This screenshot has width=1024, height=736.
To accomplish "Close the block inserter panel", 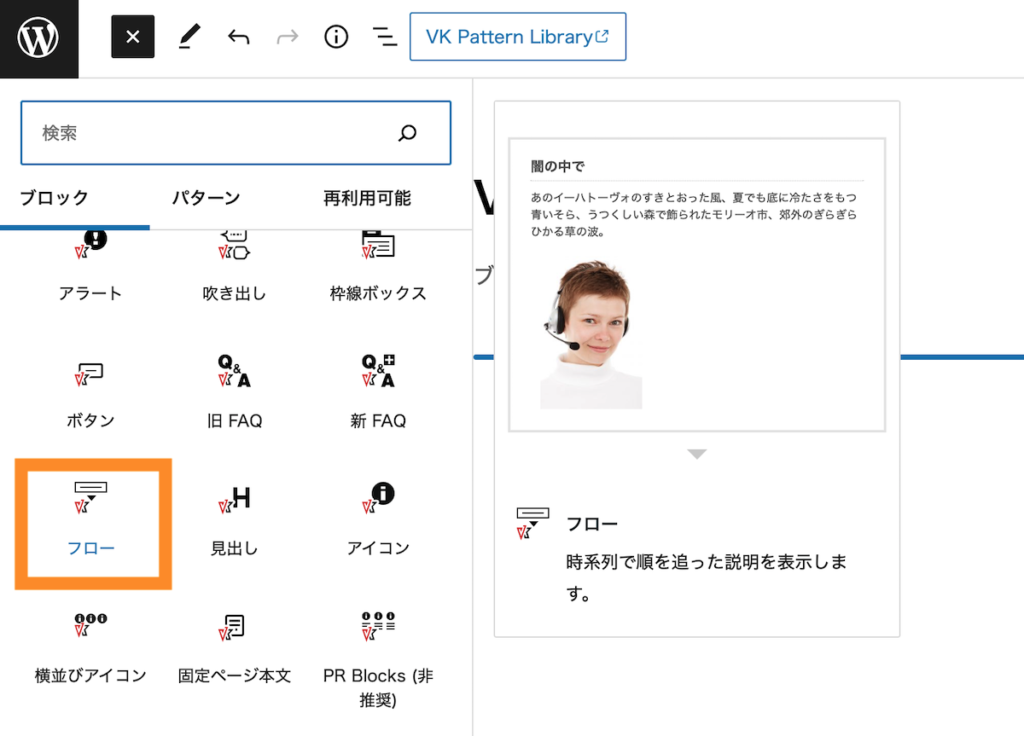I will (x=133, y=37).
